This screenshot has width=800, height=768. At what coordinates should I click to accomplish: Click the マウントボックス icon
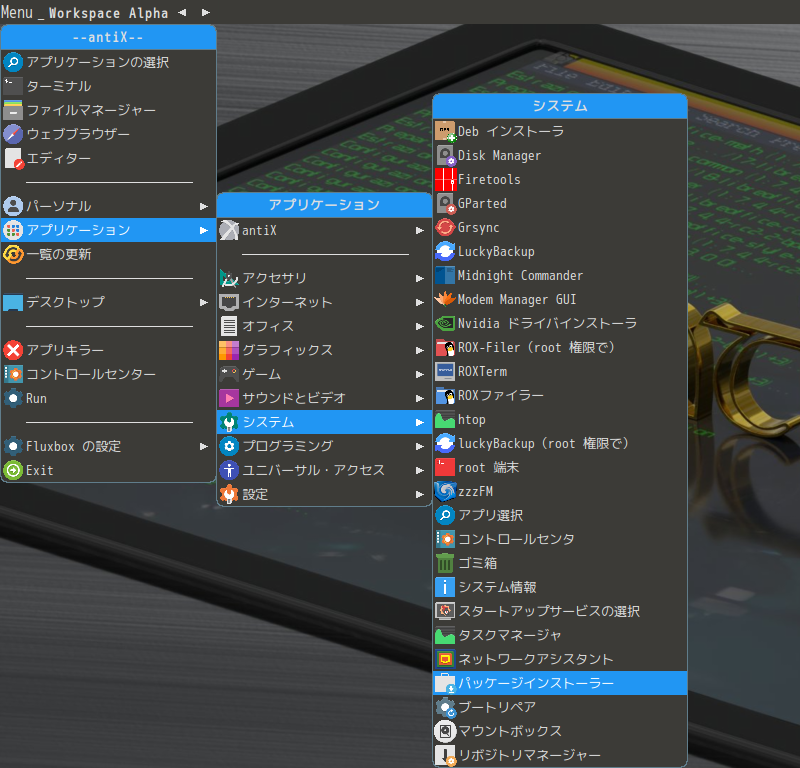[x=445, y=731]
